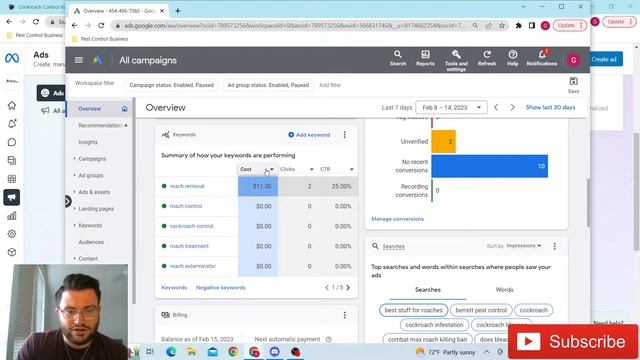Screen dimensions: 640x360
Task: Click the browser address bar
Action: [294, 25]
